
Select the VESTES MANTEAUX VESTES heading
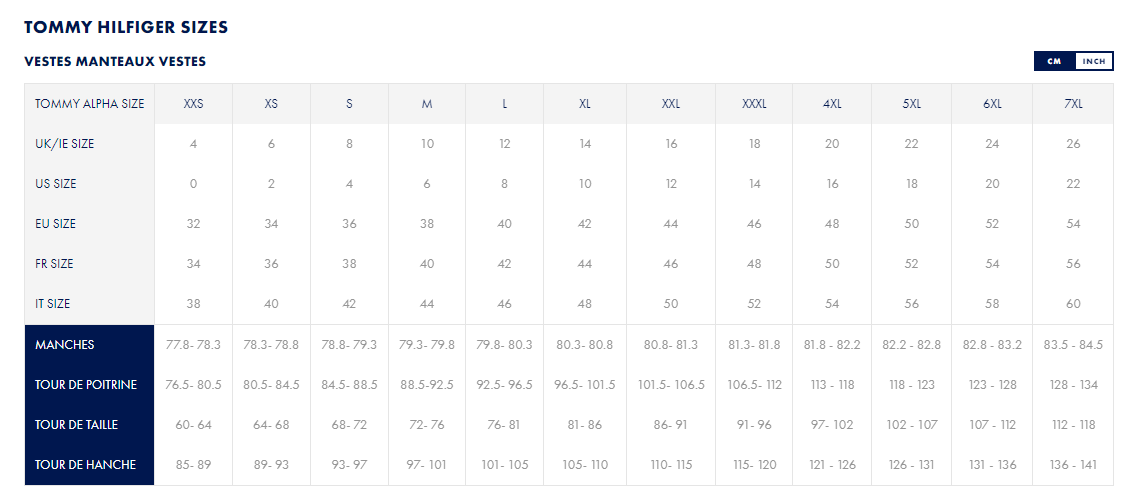click(x=115, y=62)
